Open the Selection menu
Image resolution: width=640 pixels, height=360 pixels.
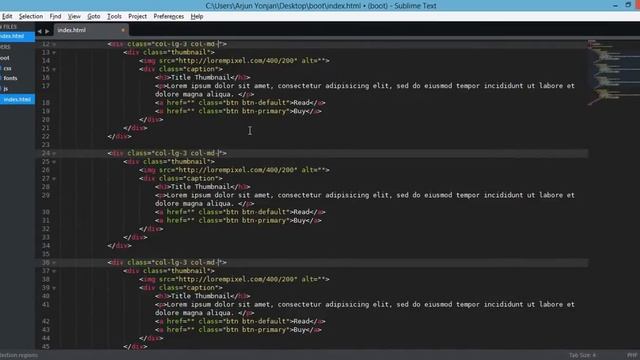point(31,16)
